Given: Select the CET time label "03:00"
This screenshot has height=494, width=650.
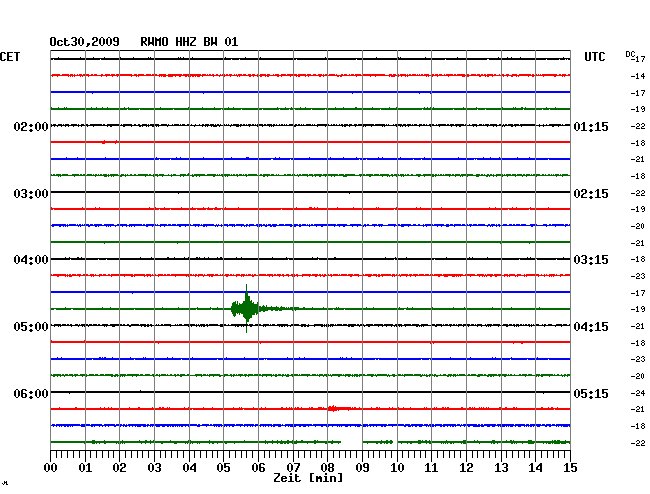Looking at the screenshot, I should tap(31, 194).
